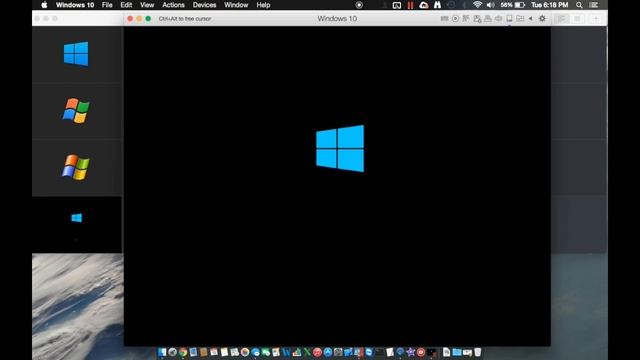Open the volume control in menu bar
Screen dimensions: 640x360
pos(491,5)
